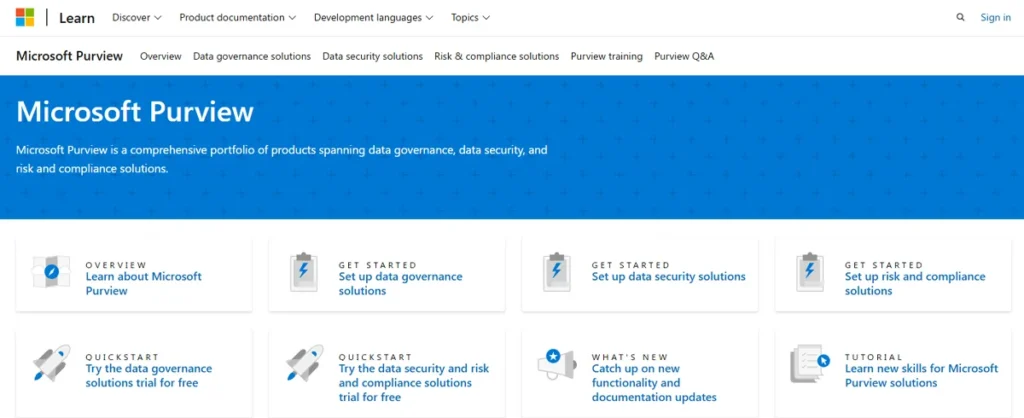This screenshot has height=418, width=1024.
Task: Click Microsoft Purview in the secondary nav bar
Action: [69, 56]
